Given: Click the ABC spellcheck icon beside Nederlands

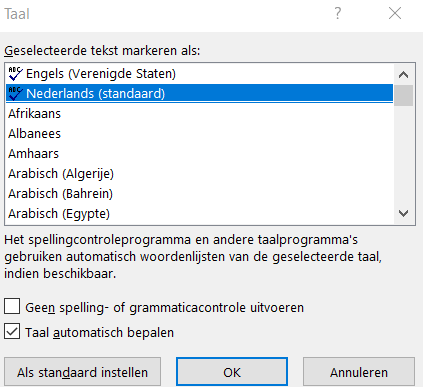Looking at the screenshot, I should 15,94.
